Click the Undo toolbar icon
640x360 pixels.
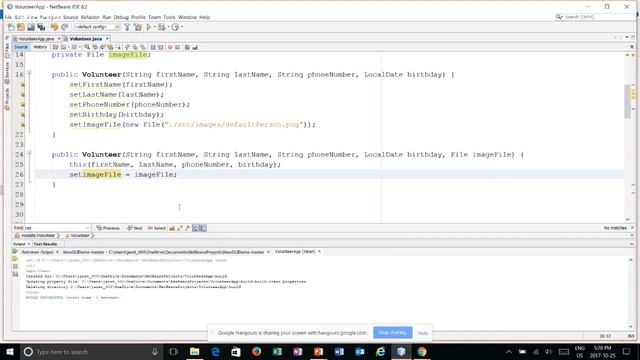coord(54,27)
